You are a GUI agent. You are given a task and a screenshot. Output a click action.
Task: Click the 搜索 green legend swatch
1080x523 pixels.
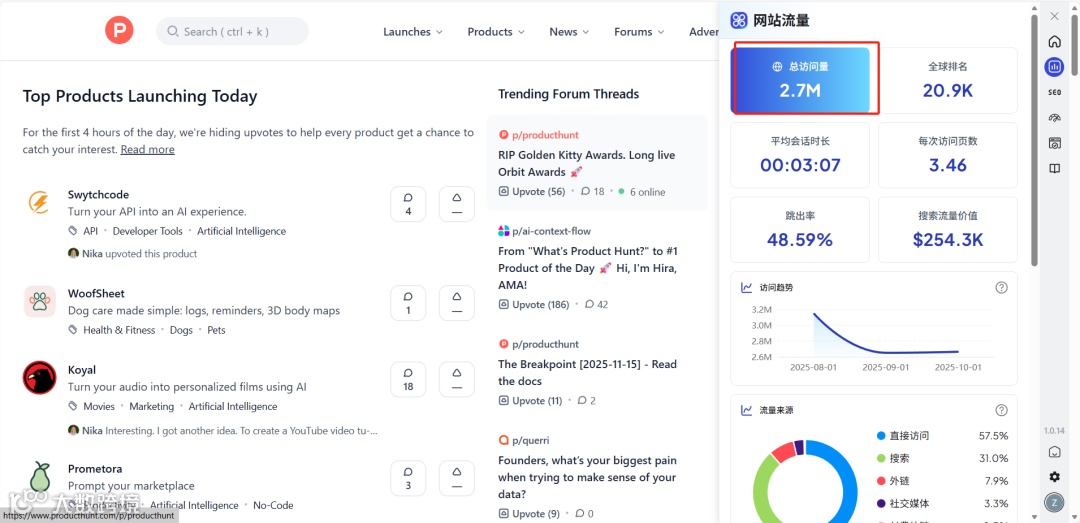(881, 458)
